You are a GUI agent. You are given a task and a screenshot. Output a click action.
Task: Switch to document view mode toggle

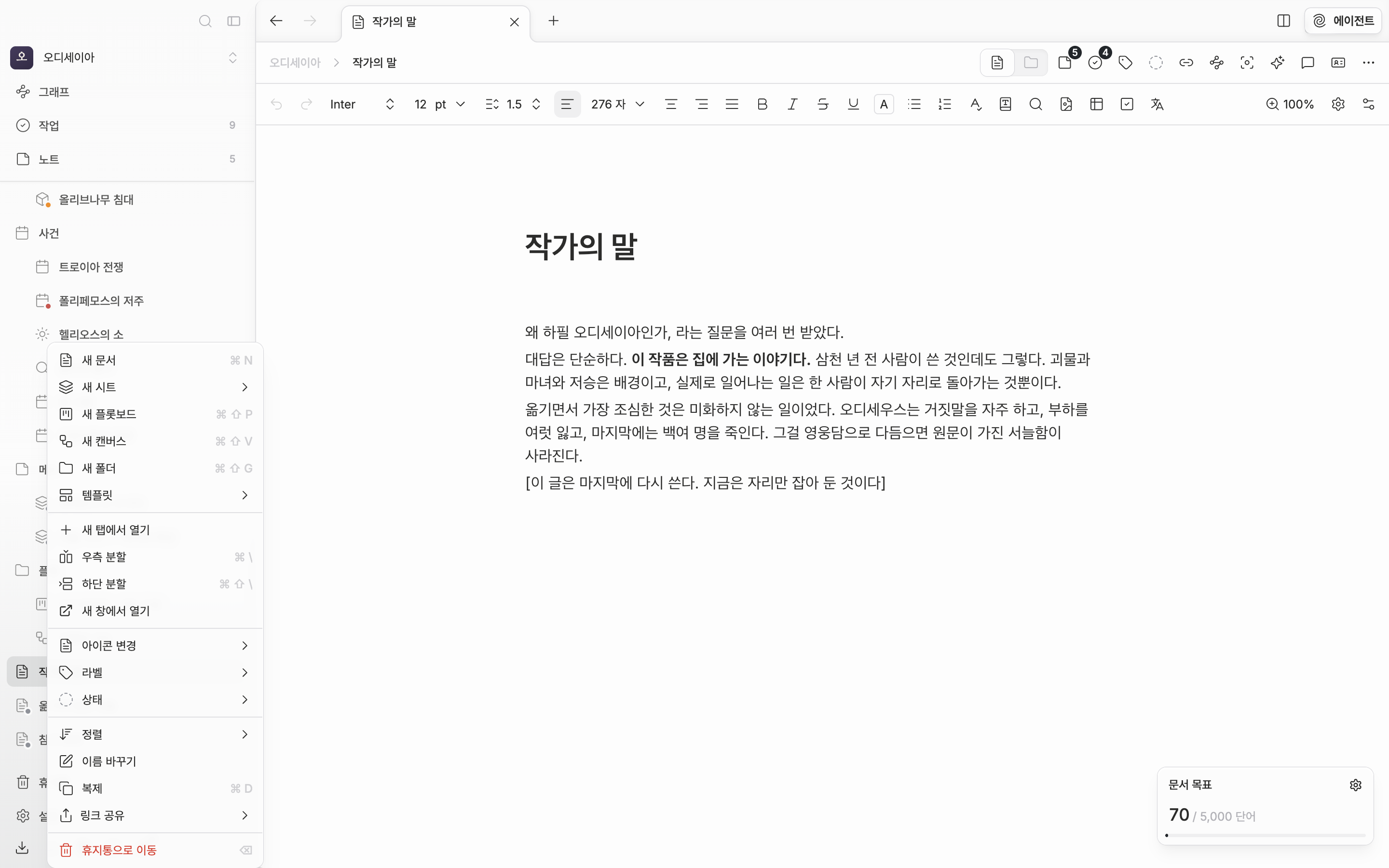(997, 63)
